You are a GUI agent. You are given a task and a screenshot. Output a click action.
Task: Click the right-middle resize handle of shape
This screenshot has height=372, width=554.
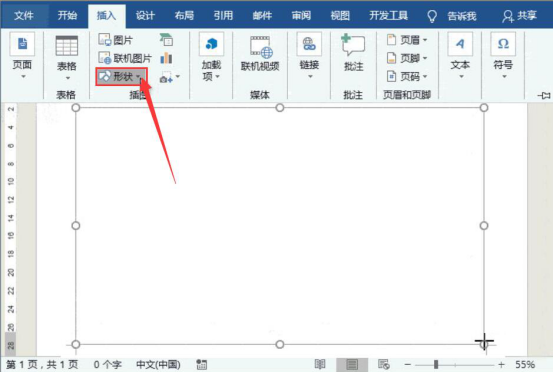click(x=484, y=226)
